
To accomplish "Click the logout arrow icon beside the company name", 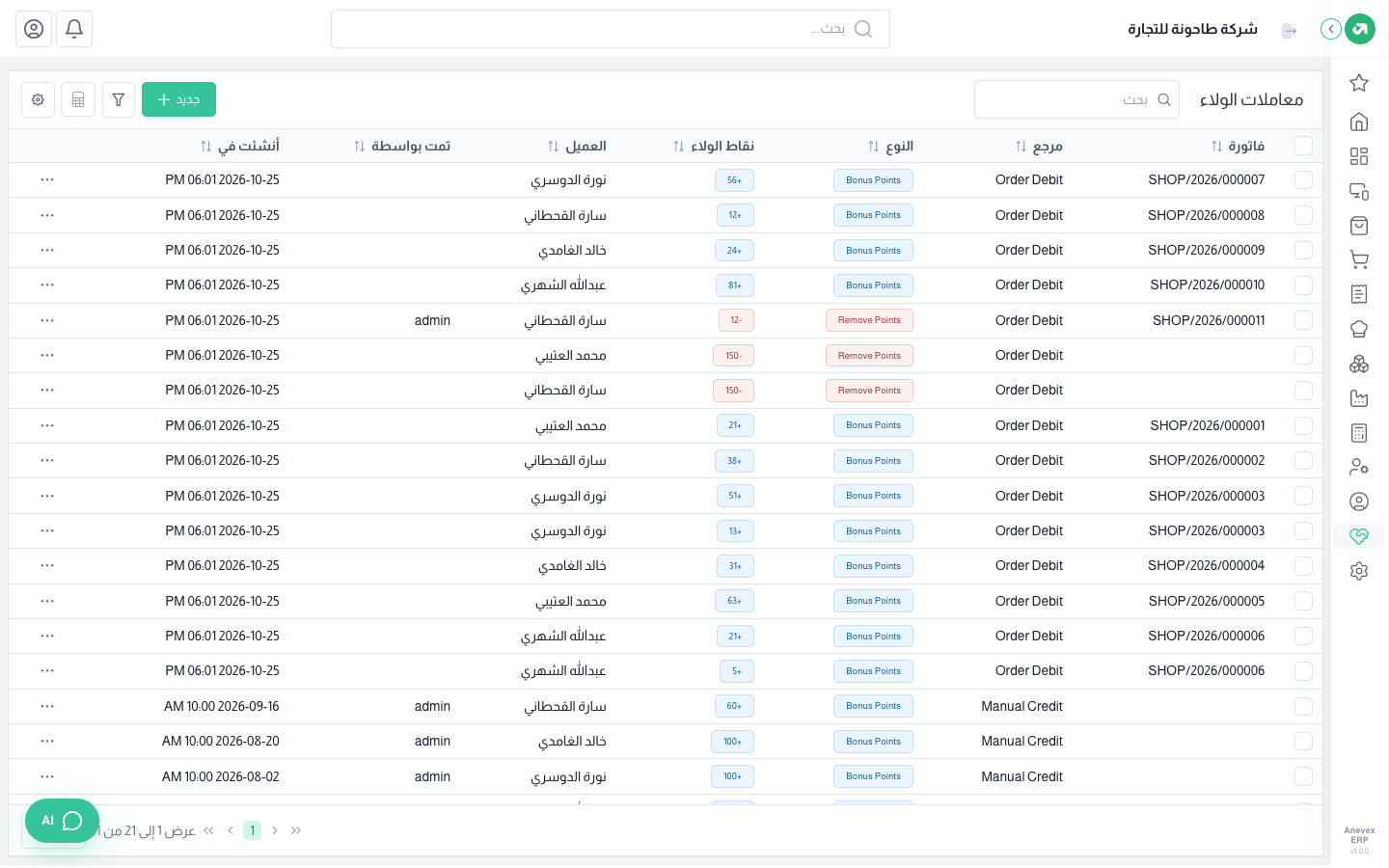I will (1290, 30).
